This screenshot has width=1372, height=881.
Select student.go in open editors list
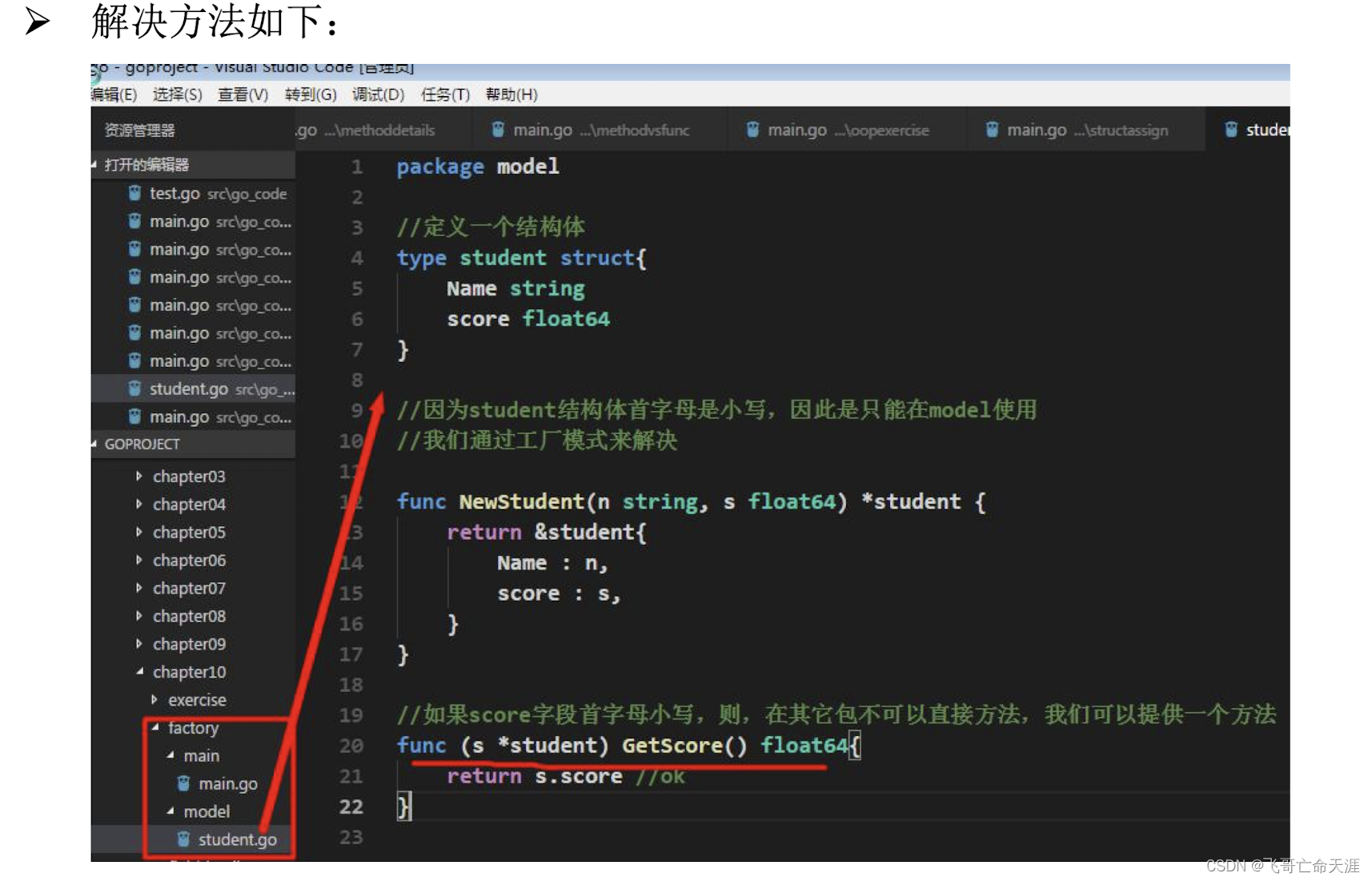pyautogui.click(x=193, y=388)
